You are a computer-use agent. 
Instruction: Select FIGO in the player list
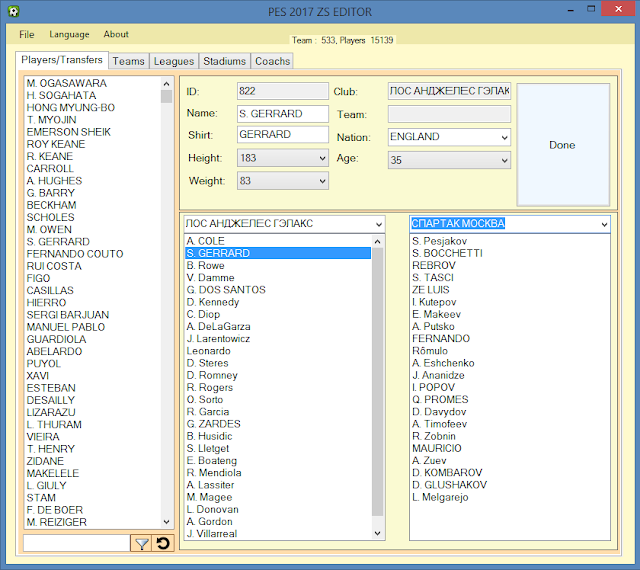pyautogui.click(x=38, y=278)
